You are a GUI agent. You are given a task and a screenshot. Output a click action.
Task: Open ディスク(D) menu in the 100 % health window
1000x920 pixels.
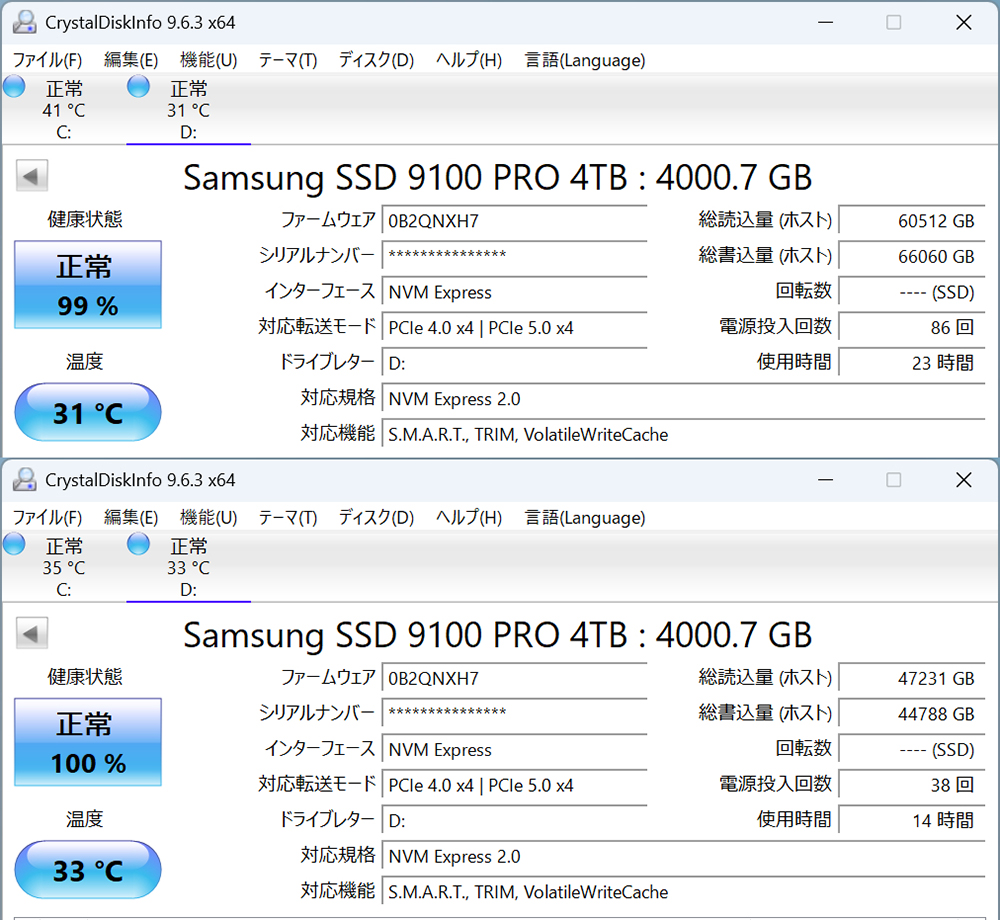376,518
